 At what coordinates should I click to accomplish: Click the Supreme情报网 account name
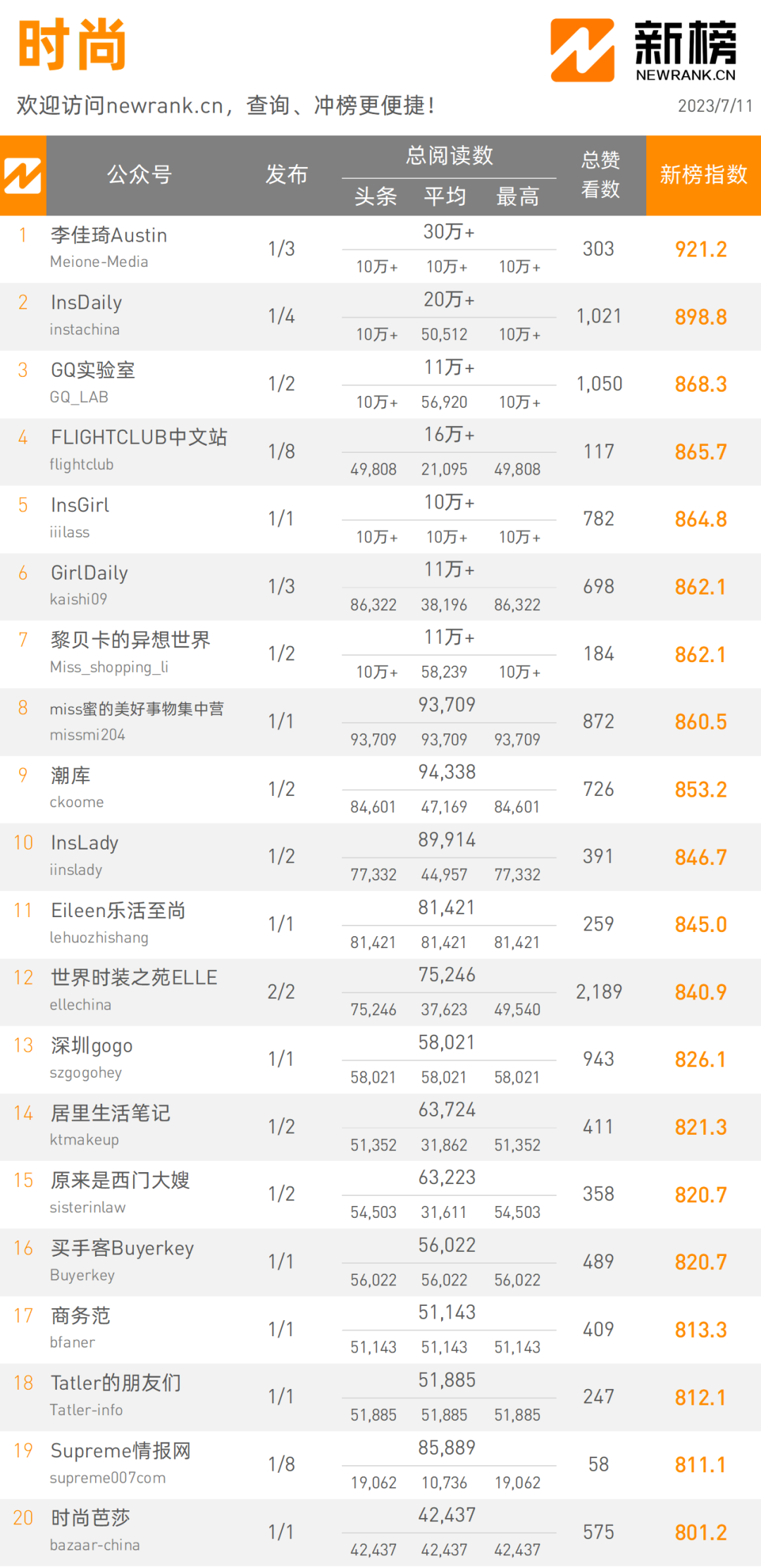coord(120,1451)
